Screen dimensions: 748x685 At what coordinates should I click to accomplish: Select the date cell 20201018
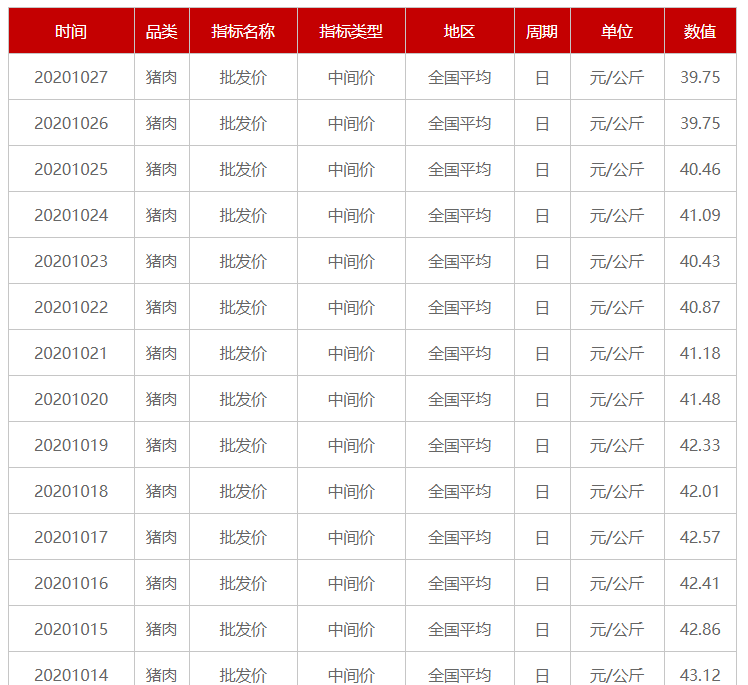coord(71,492)
